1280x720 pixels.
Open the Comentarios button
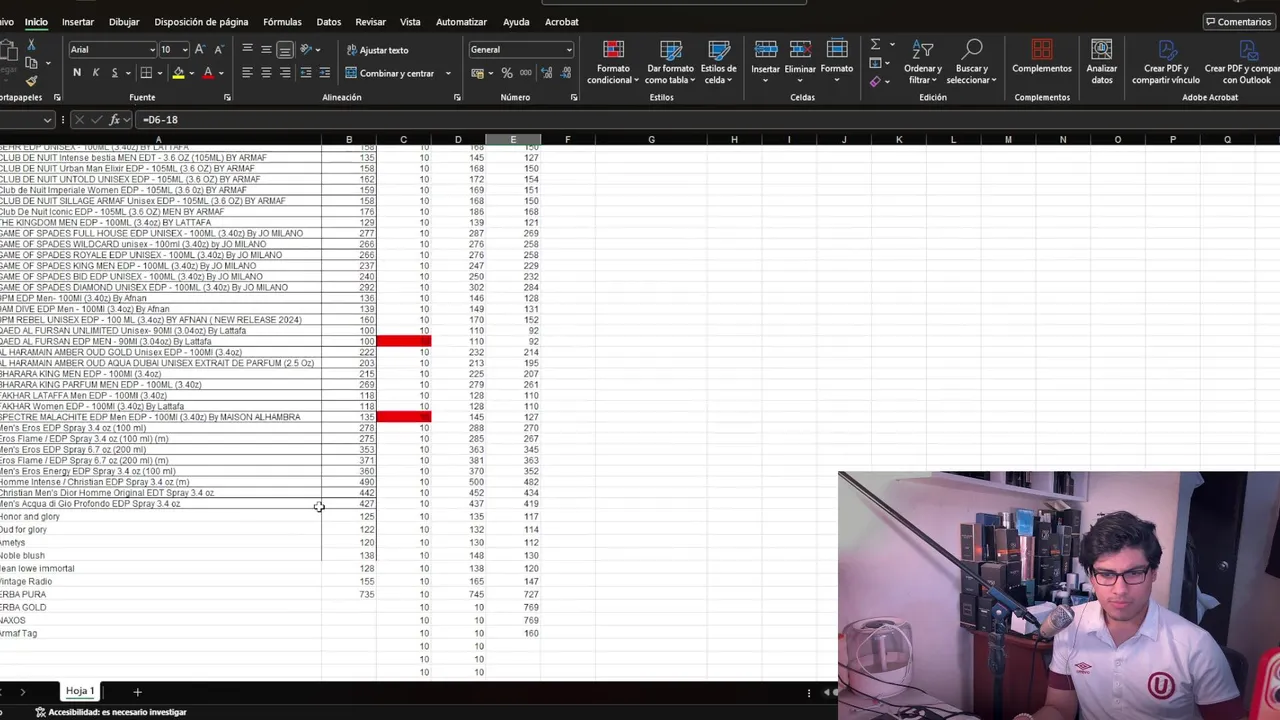1238,22
